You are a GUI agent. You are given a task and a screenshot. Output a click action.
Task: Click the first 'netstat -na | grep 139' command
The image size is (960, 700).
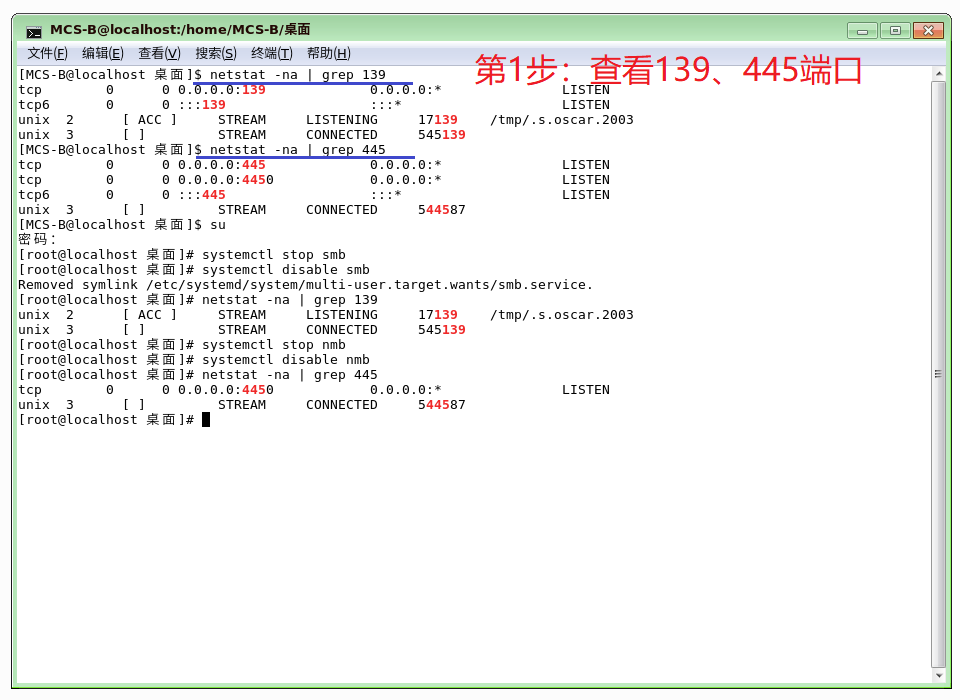point(298,75)
